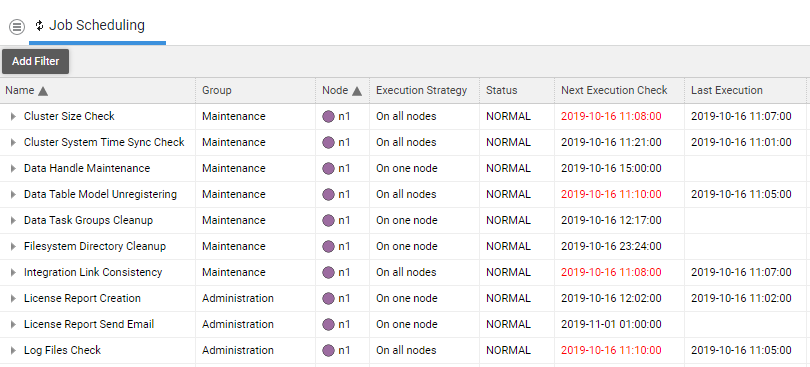
Task: Click red next check time of Log Files Check
Action: (611, 350)
